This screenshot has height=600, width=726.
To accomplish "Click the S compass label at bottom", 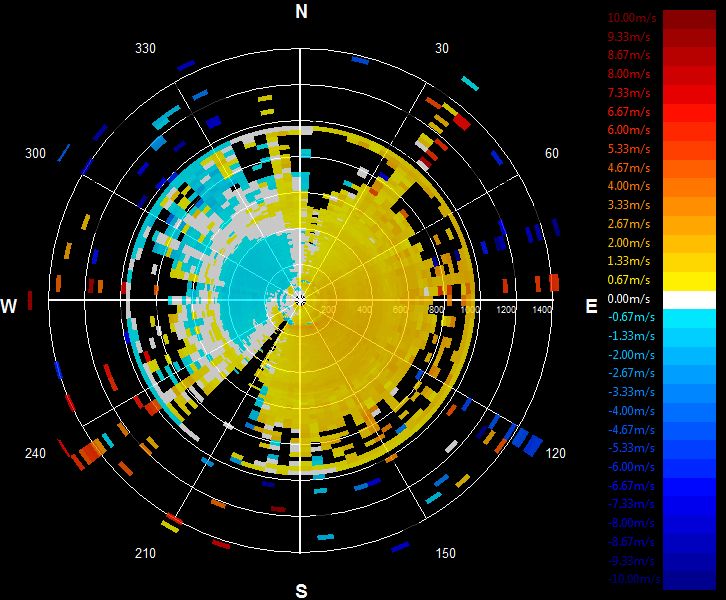I will [x=301, y=591].
